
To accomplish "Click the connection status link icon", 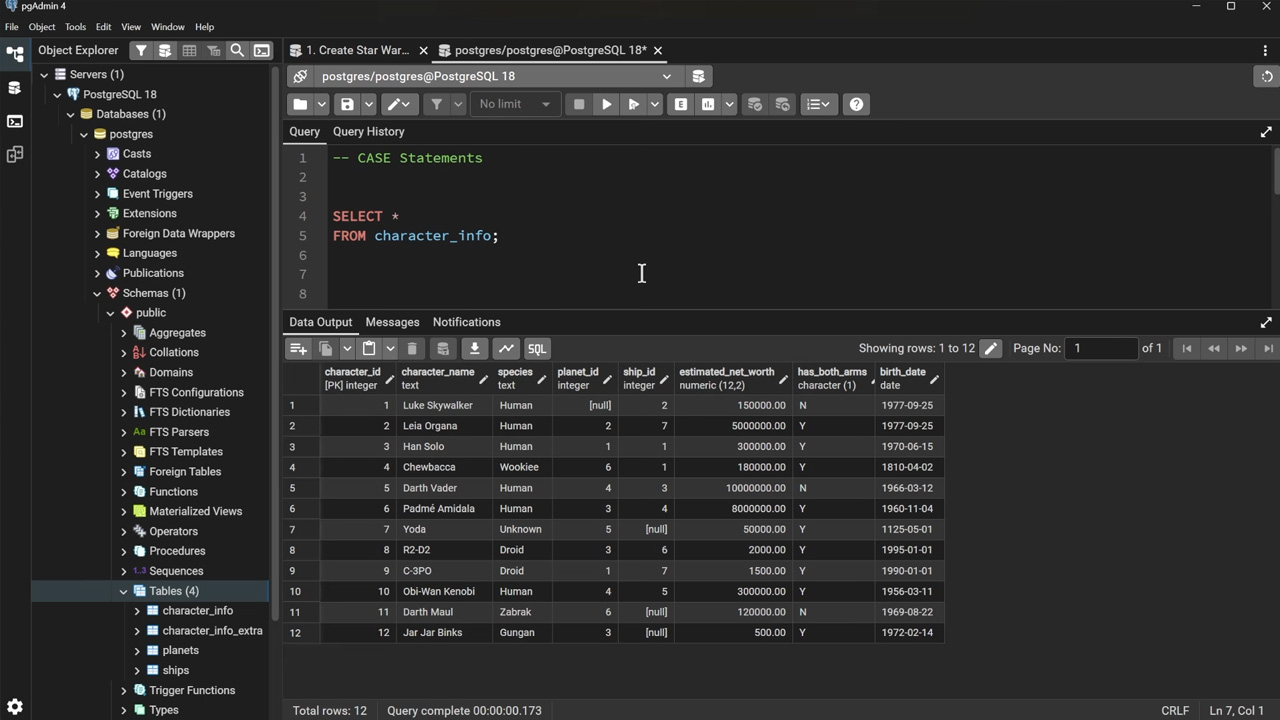I will pyautogui.click(x=300, y=76).
